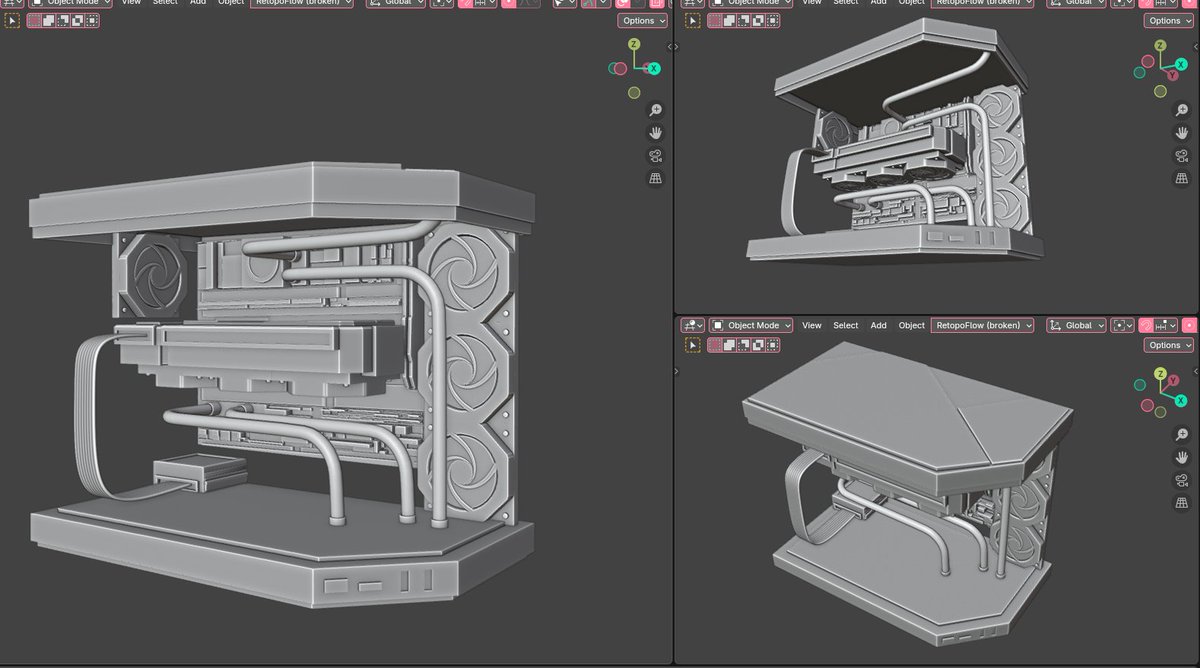Toggle camera view icon in left viewport
The height and width of the screenshot is (668, 1200).
[x=656, y=156]
